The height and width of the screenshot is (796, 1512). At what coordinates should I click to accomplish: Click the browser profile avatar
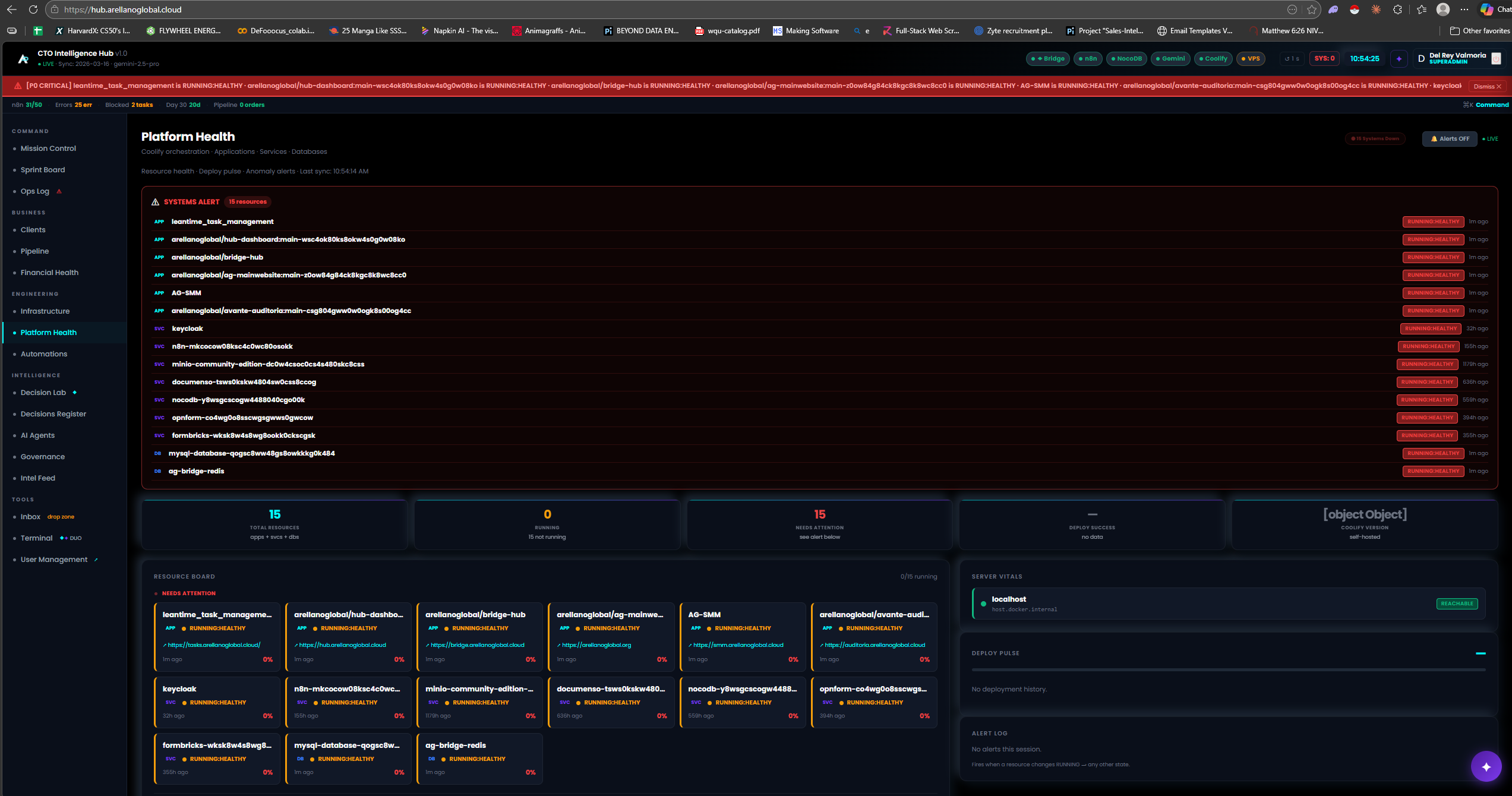(x=1443, y=10)
